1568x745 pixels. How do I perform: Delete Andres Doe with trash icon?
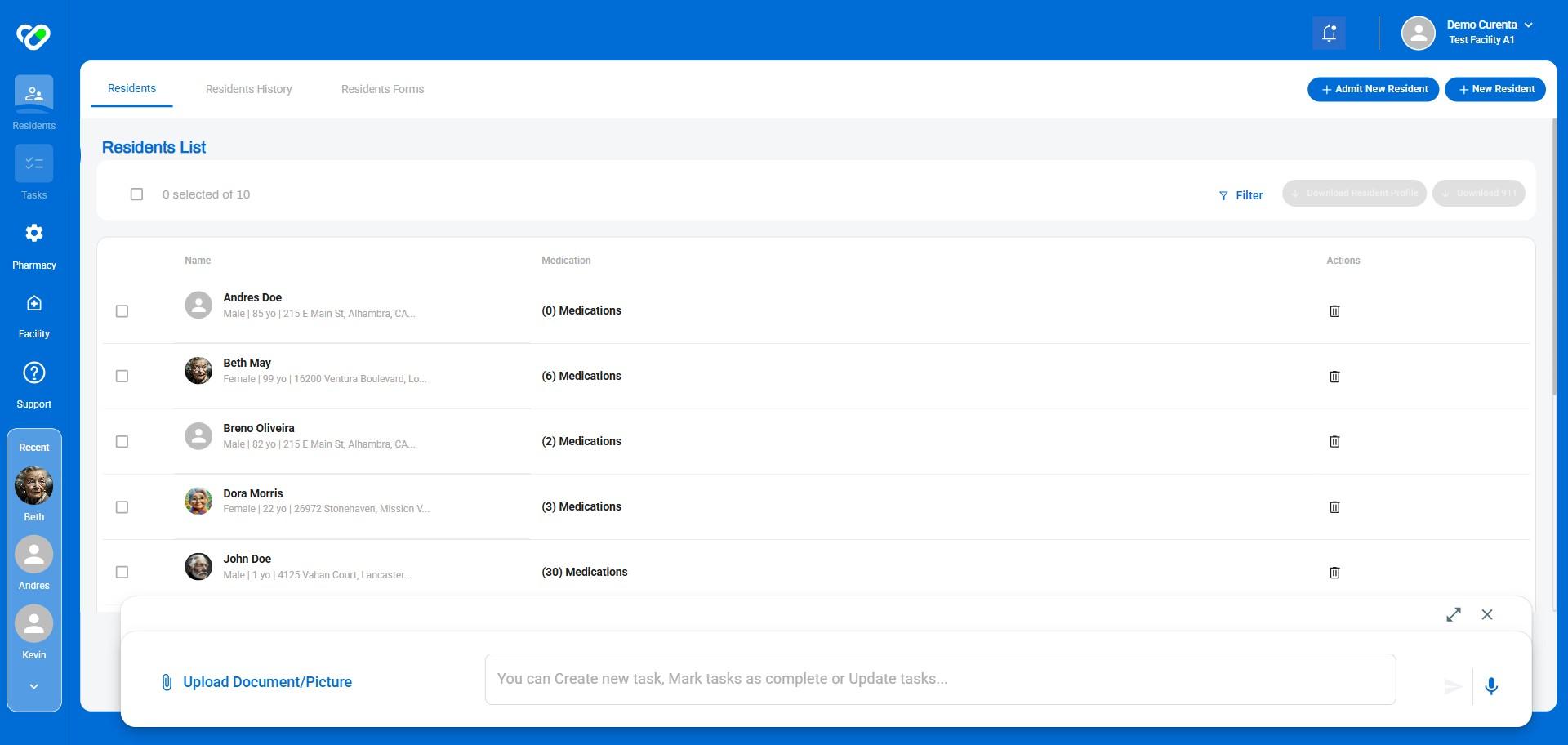(1334, 311)
